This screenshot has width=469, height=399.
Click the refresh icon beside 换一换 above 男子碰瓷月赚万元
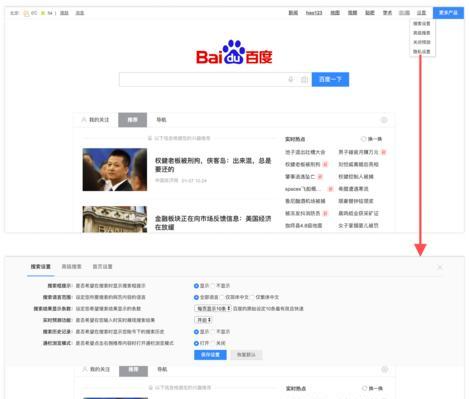coord(363,139)
